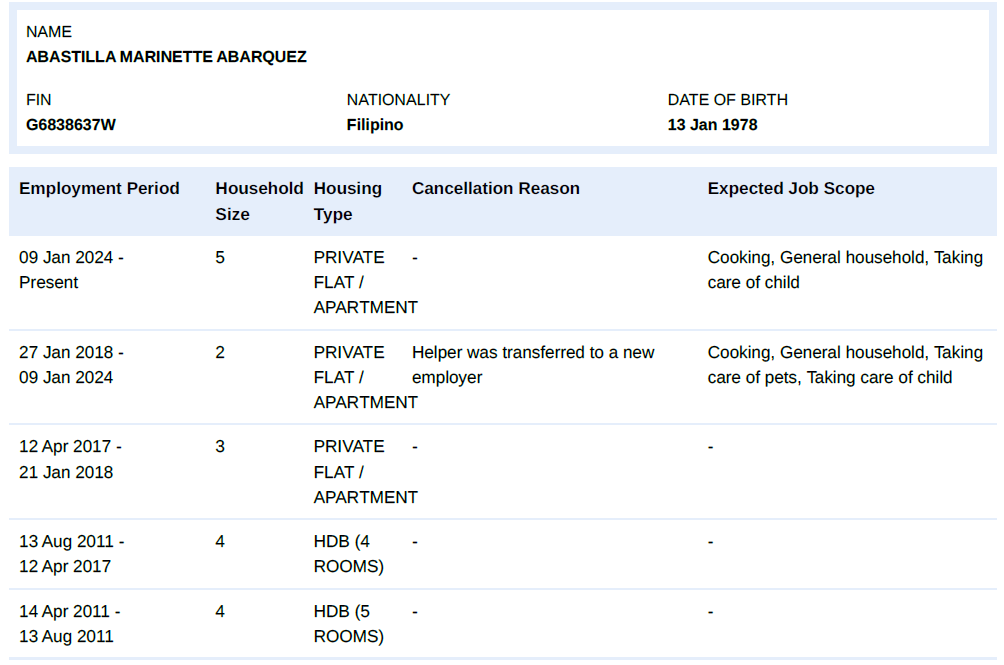Click the Household Size column header
The height and width of the screenshot is (665, 1004).
(x=258, y=201)
